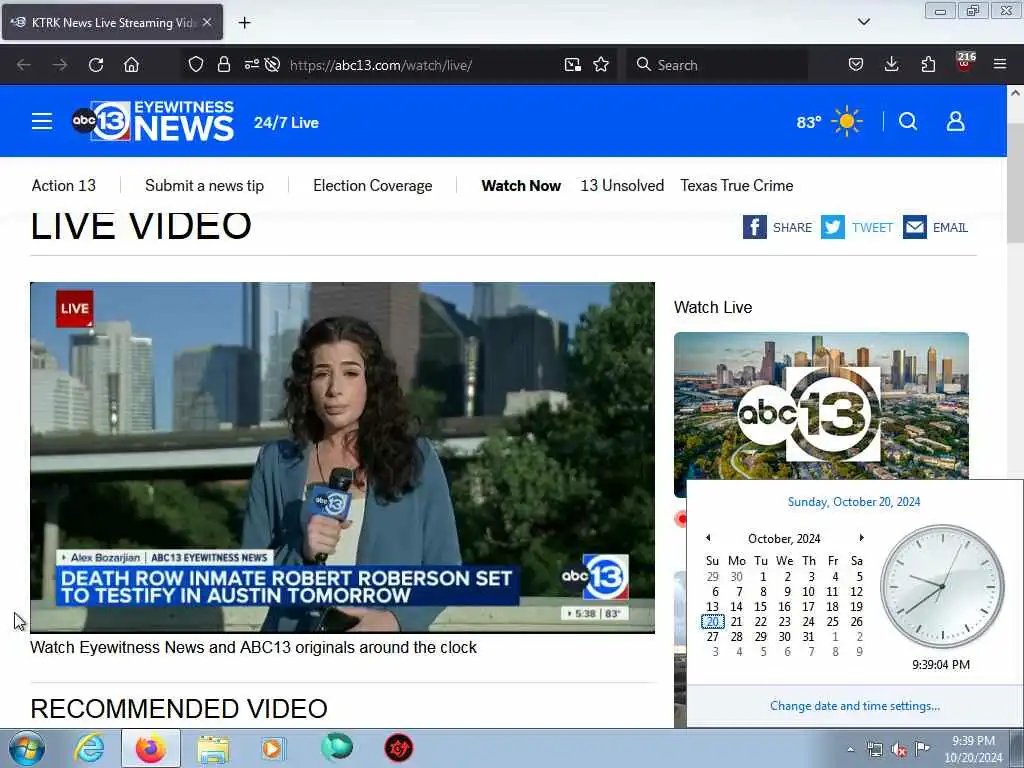Click the extension icon with 216 badge
1024x768 pixels.
pyautogui.click(x=965, y=63)
